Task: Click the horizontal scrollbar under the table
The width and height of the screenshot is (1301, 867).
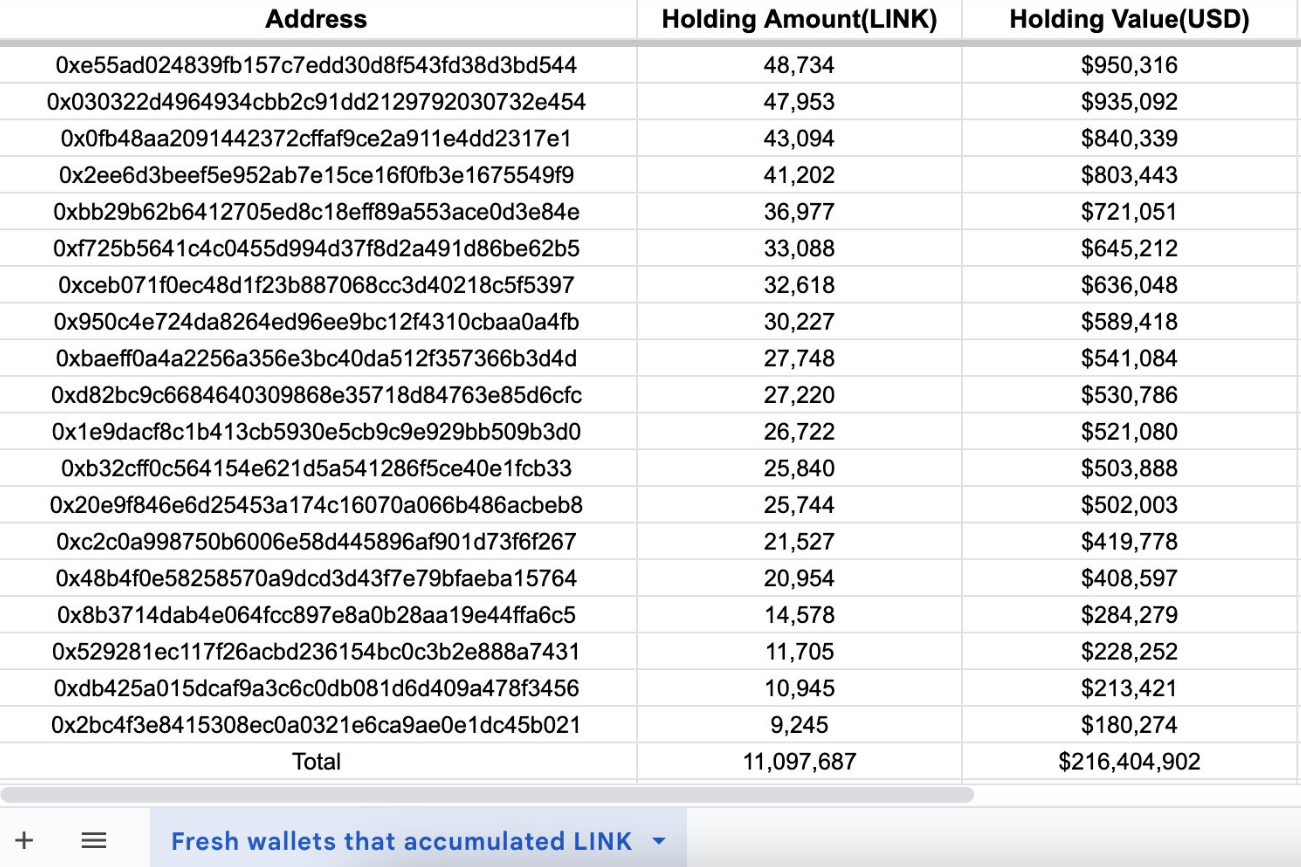Action: click(x=487, y=795)
